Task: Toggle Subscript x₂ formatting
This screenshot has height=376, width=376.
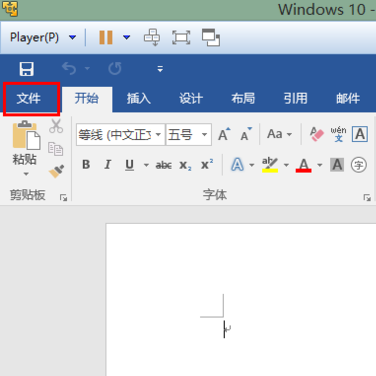Action: click(185, 165)
